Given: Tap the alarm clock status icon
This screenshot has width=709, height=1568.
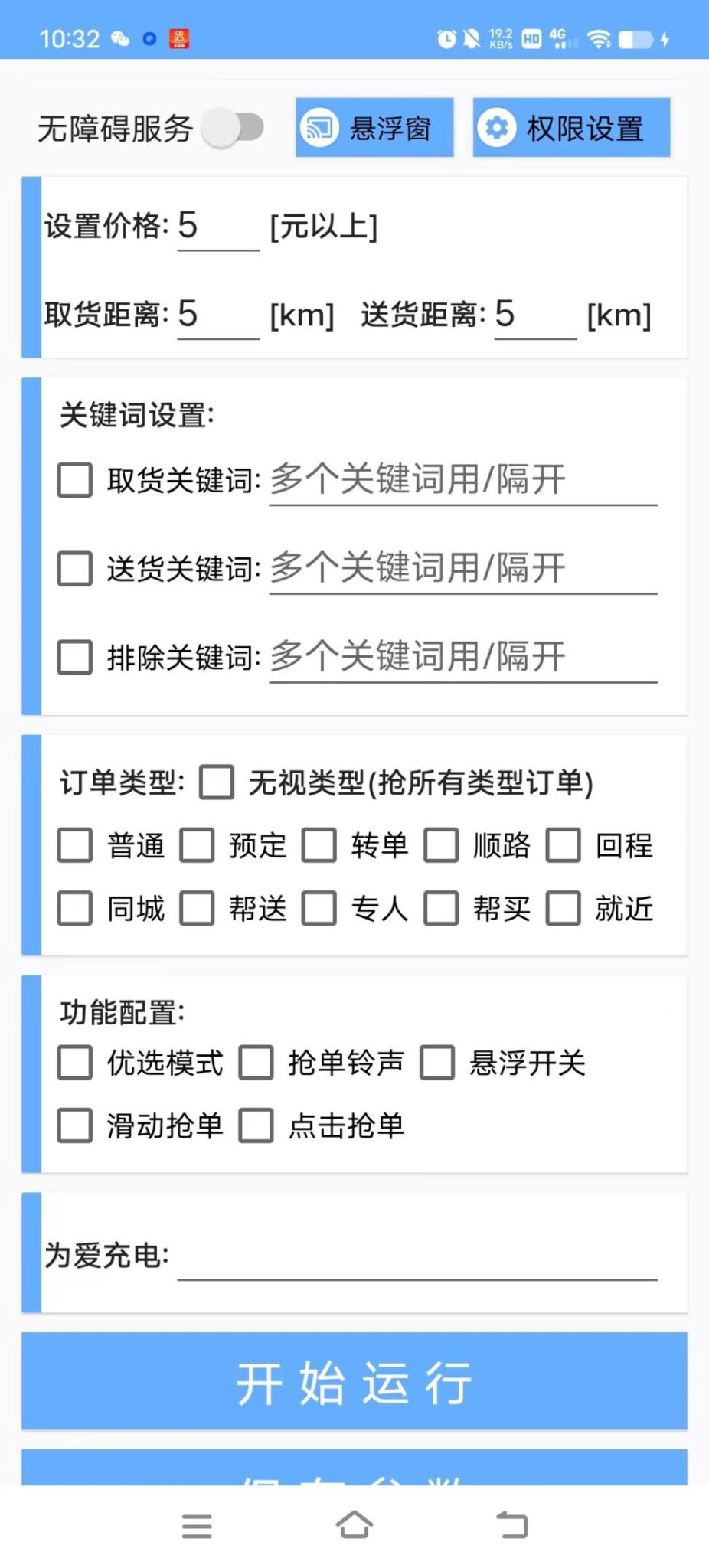Looking at the screenshot, I should pos(446,39).
